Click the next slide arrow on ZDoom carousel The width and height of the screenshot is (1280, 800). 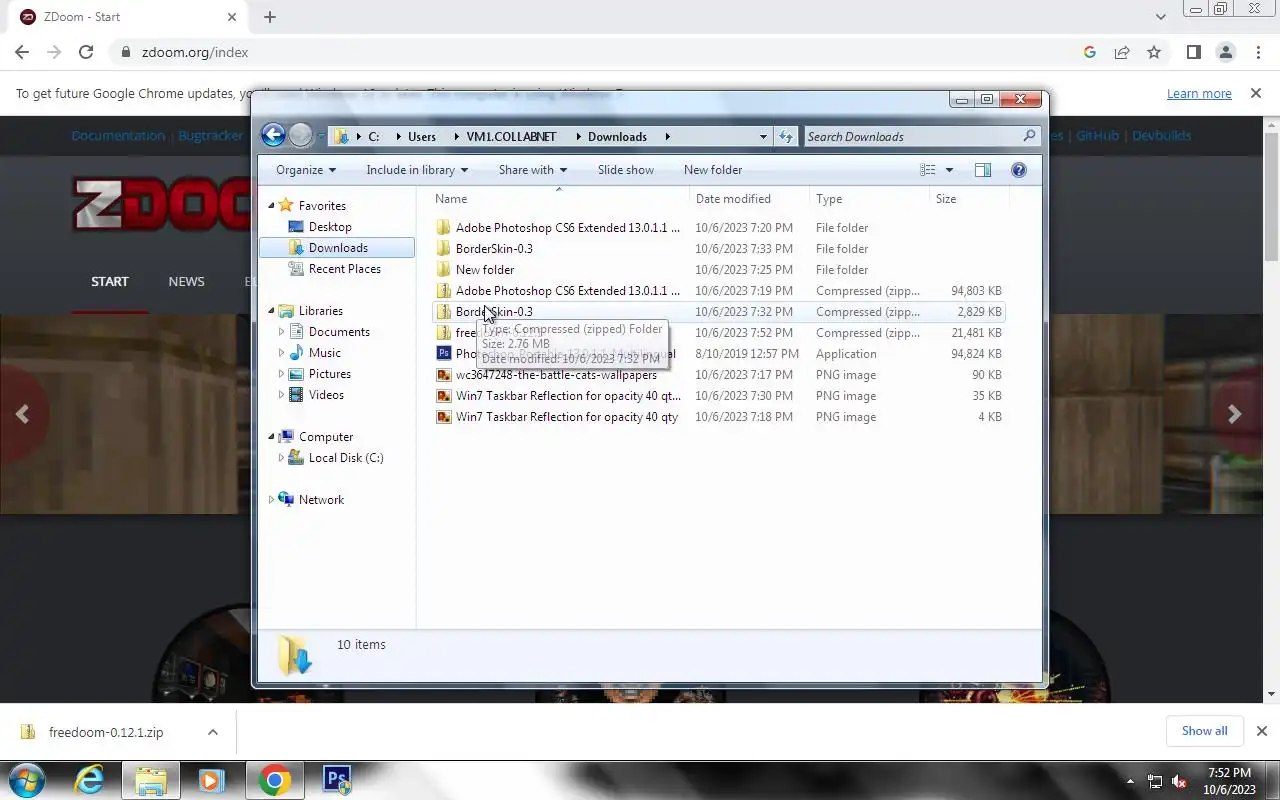pos(1235,414)
